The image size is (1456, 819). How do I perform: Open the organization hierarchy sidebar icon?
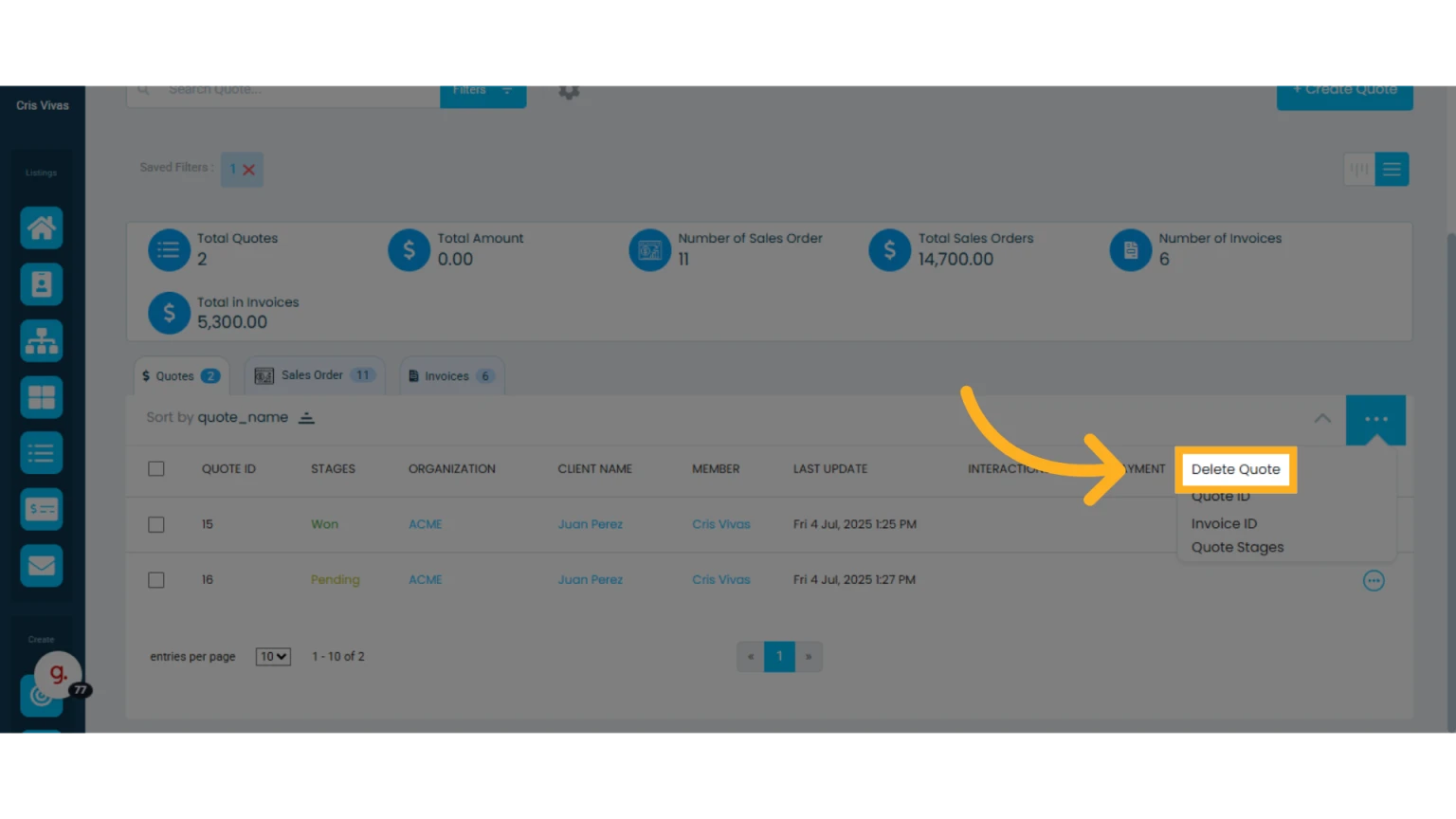coord(42,340)
